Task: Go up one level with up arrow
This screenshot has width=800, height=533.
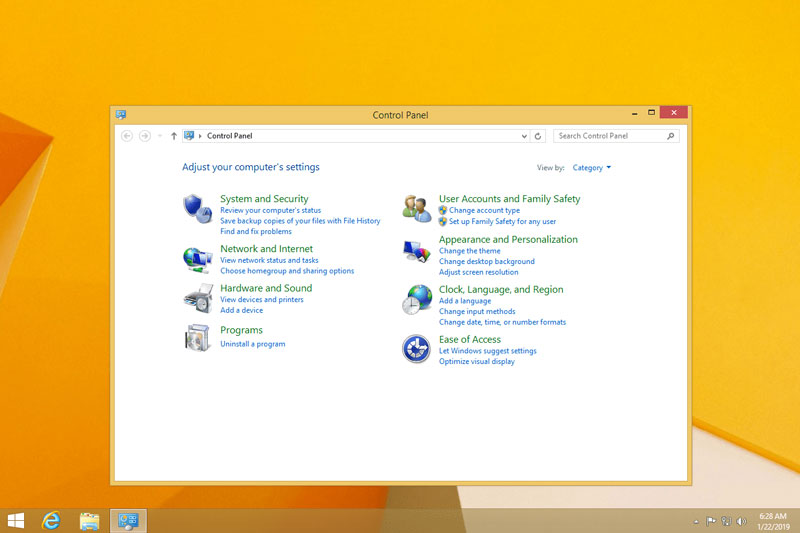Action: [x=174, y=136]
